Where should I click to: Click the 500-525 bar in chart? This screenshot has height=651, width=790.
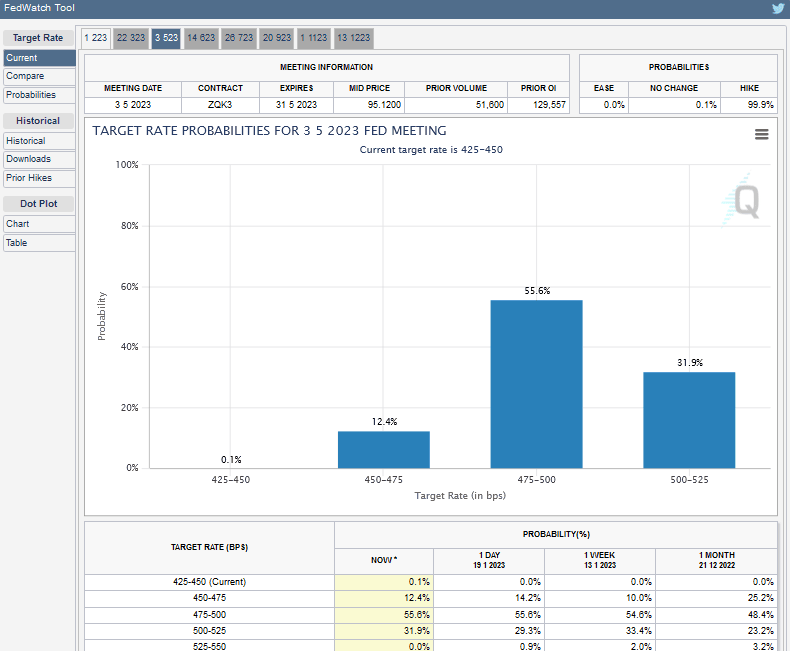[x=688, y=420]
